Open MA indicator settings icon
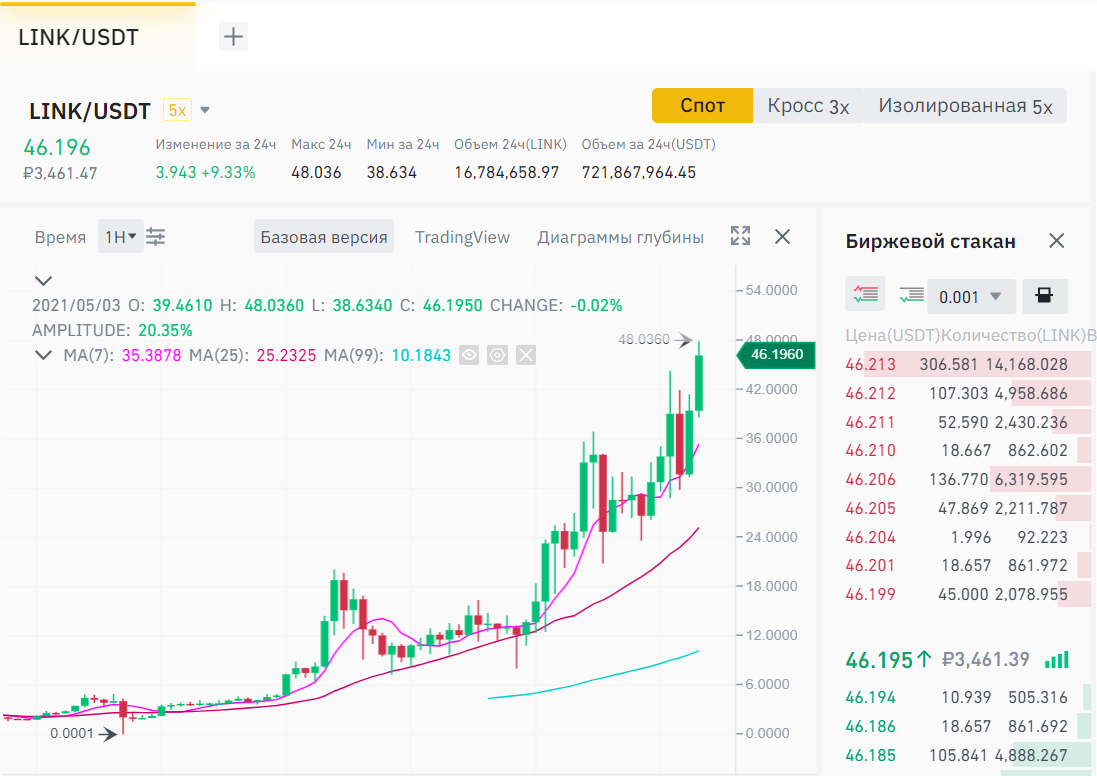 [x=497, y=355]
